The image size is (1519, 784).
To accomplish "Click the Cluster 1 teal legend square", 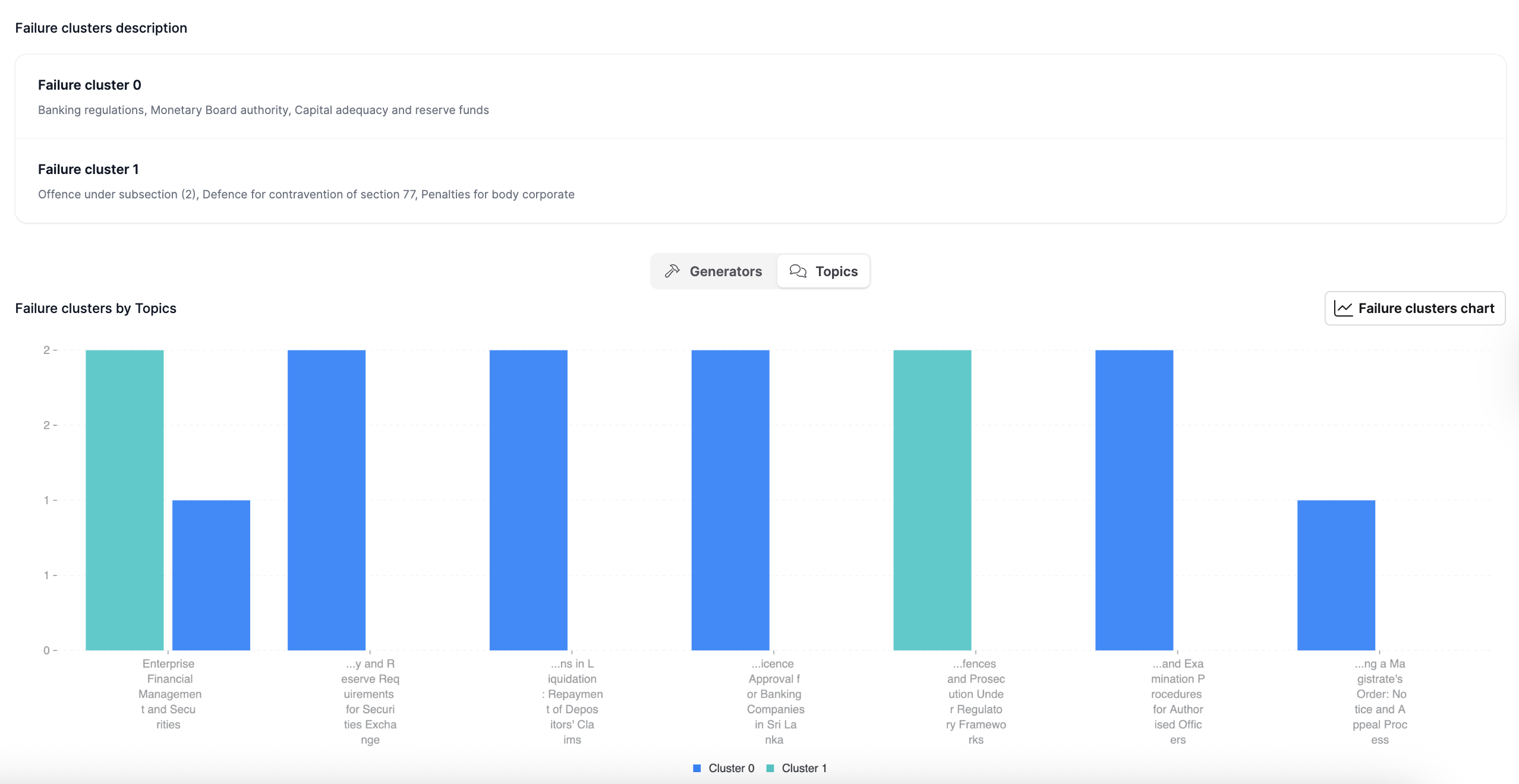I will tap(770, 768).
